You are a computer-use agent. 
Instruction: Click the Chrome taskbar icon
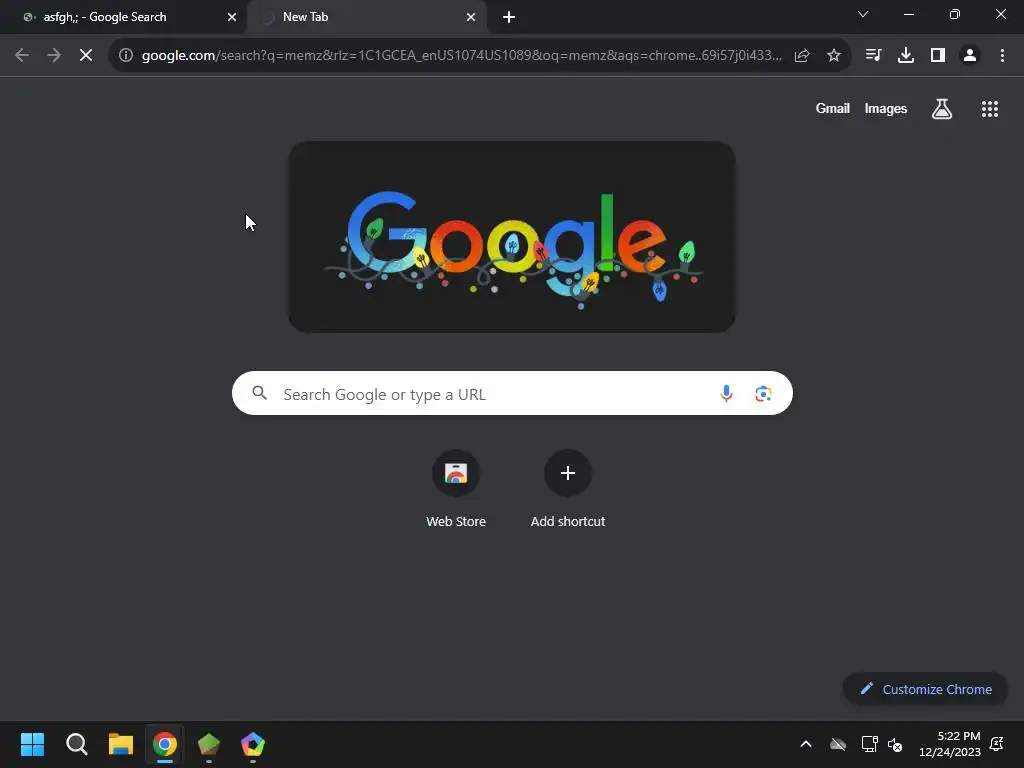pos(165,744)
